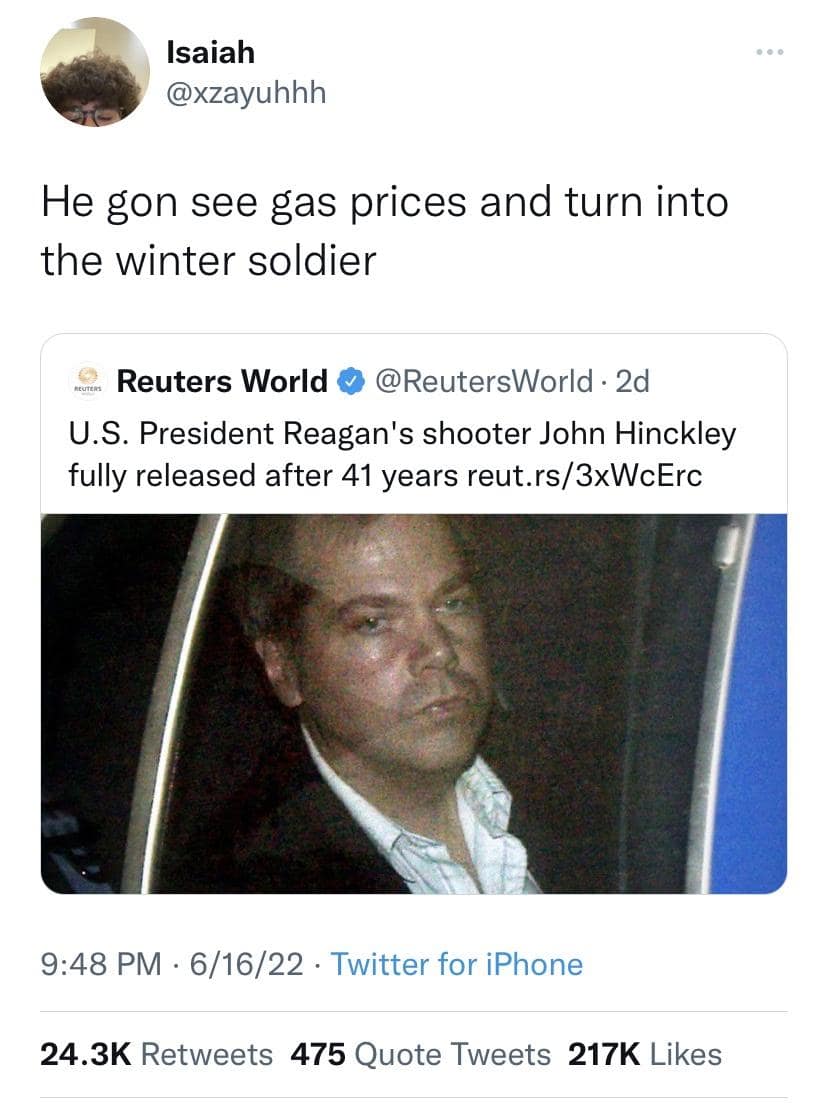The height and width of the screenshot is (1110, 828).
Task: View the 217K Likes list
Action: (644, 1053)
